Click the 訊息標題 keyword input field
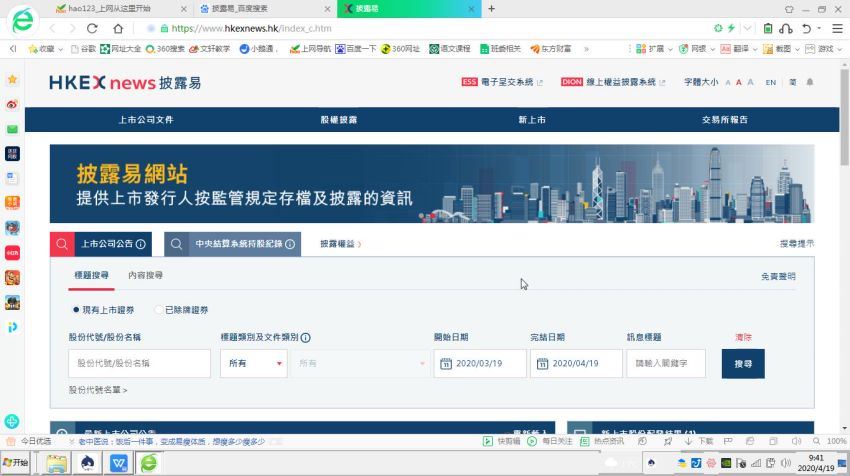Image resolution: width=850 pixels, height=476 pixels. pos(666,363)
